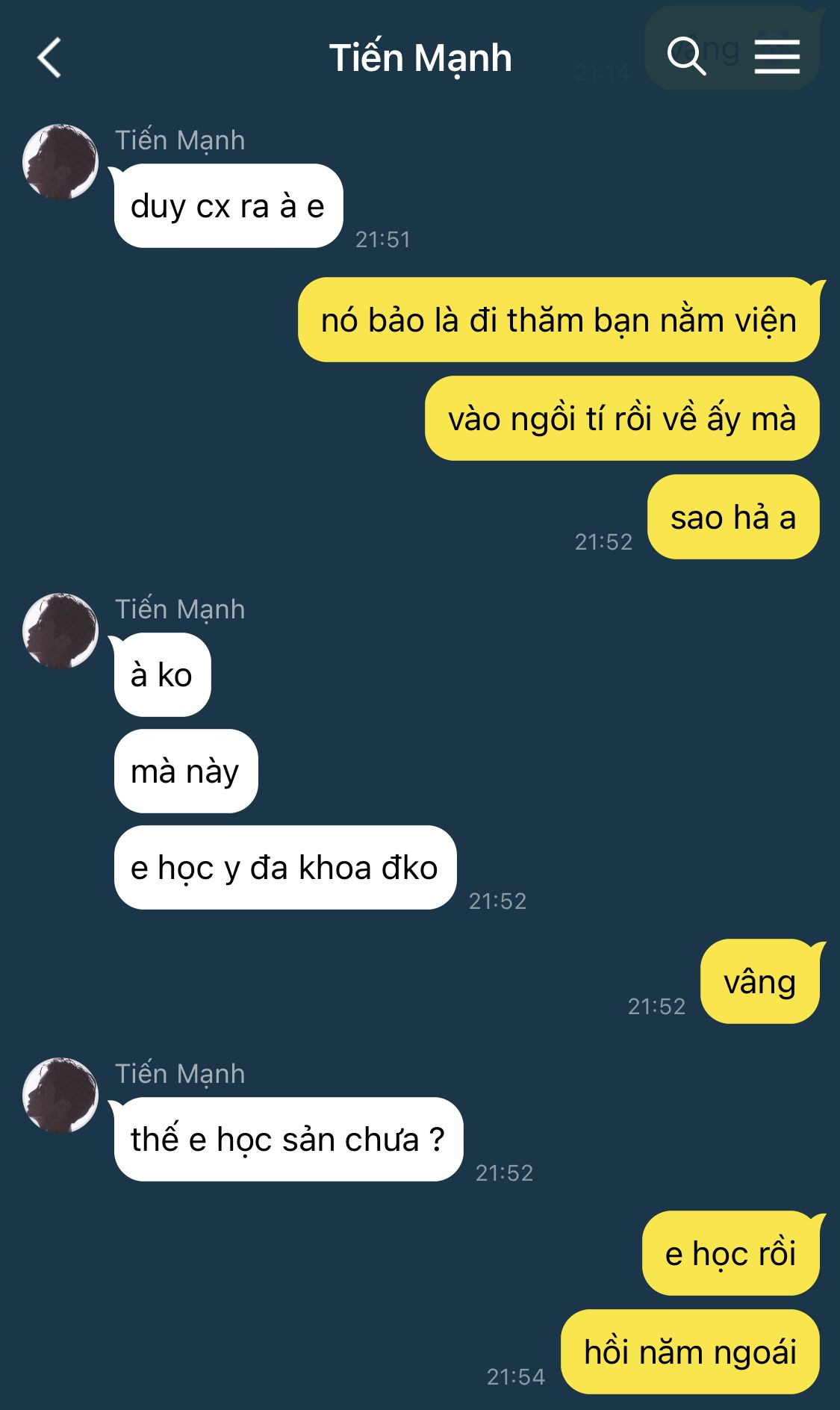Select message 'nó bảo là đi thăm bạn nằm viện'
The image size is (840, 1410).
click(559, 320)
